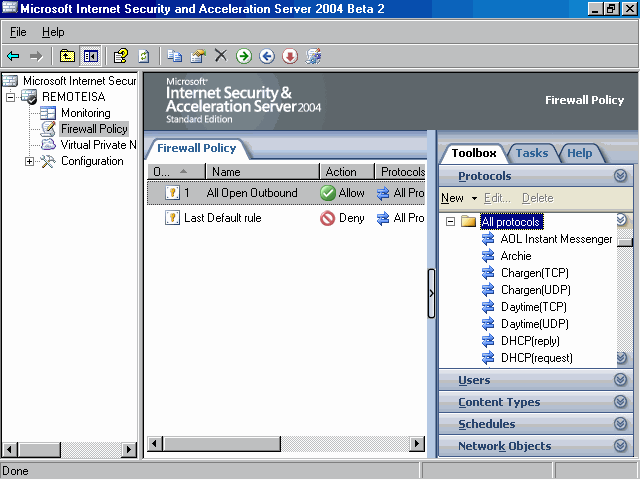This screenshot has height=480, width=640.
Task: Open the toolbar Help question-mark icon
Action: tap(121, 56)
